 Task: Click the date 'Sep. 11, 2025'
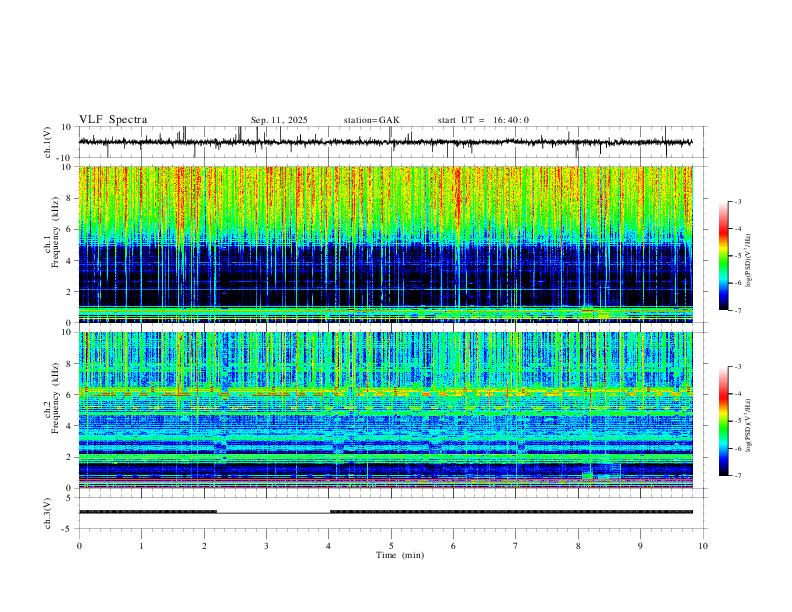pyautogui.click(x=279, y=120)
